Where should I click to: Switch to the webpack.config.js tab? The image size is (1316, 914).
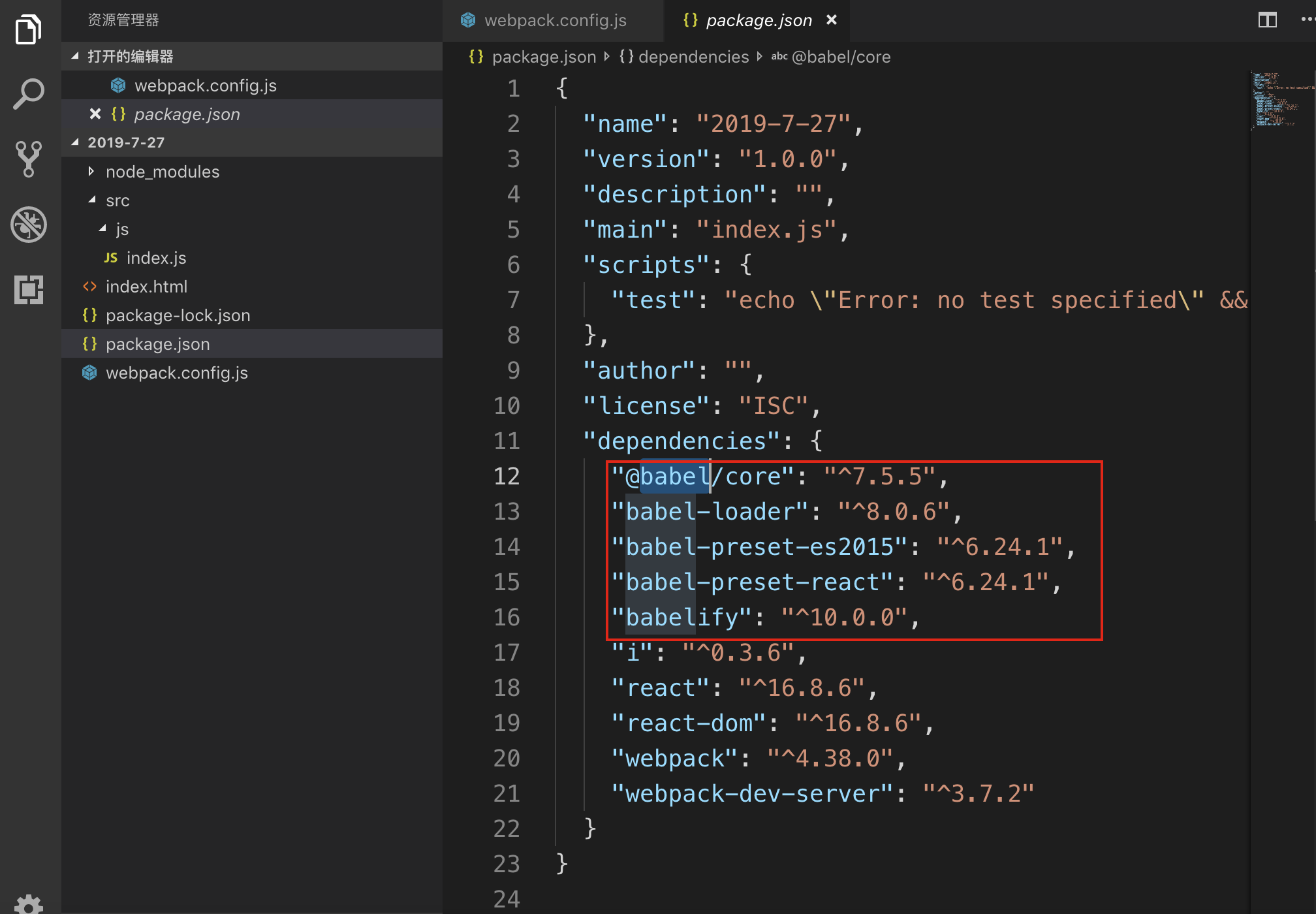coord(554,20)
